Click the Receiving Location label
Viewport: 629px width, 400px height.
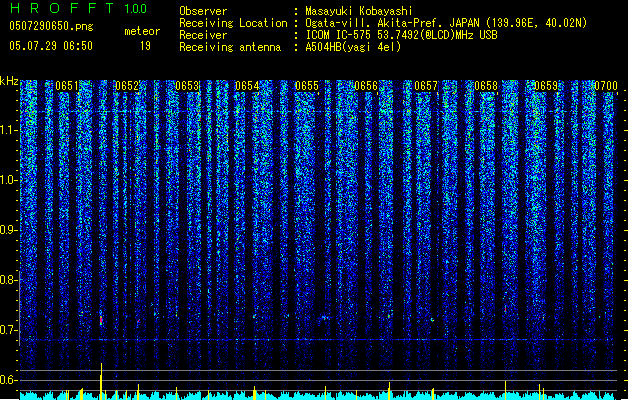point(233,23)
